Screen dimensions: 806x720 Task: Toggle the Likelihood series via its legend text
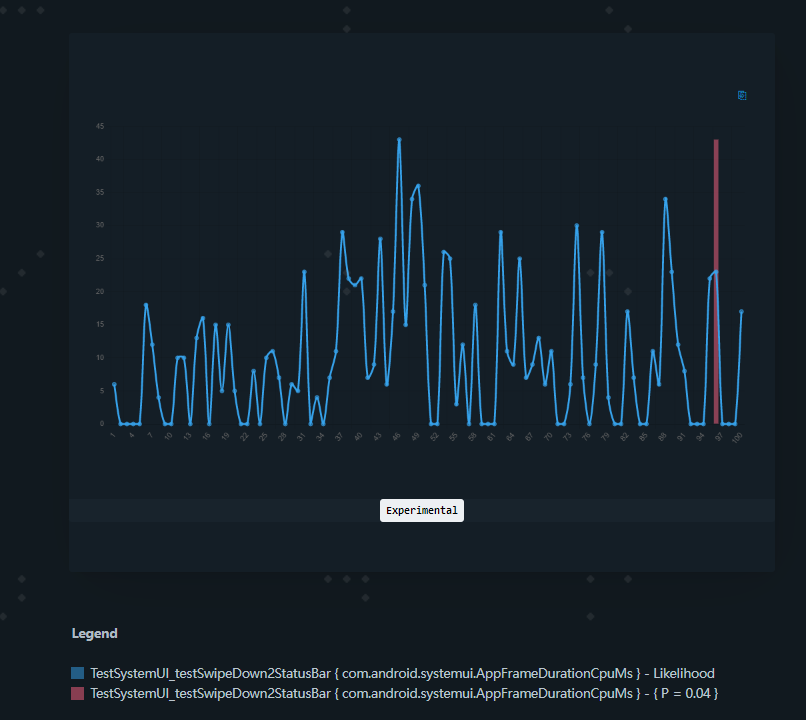tap(402, 673)
